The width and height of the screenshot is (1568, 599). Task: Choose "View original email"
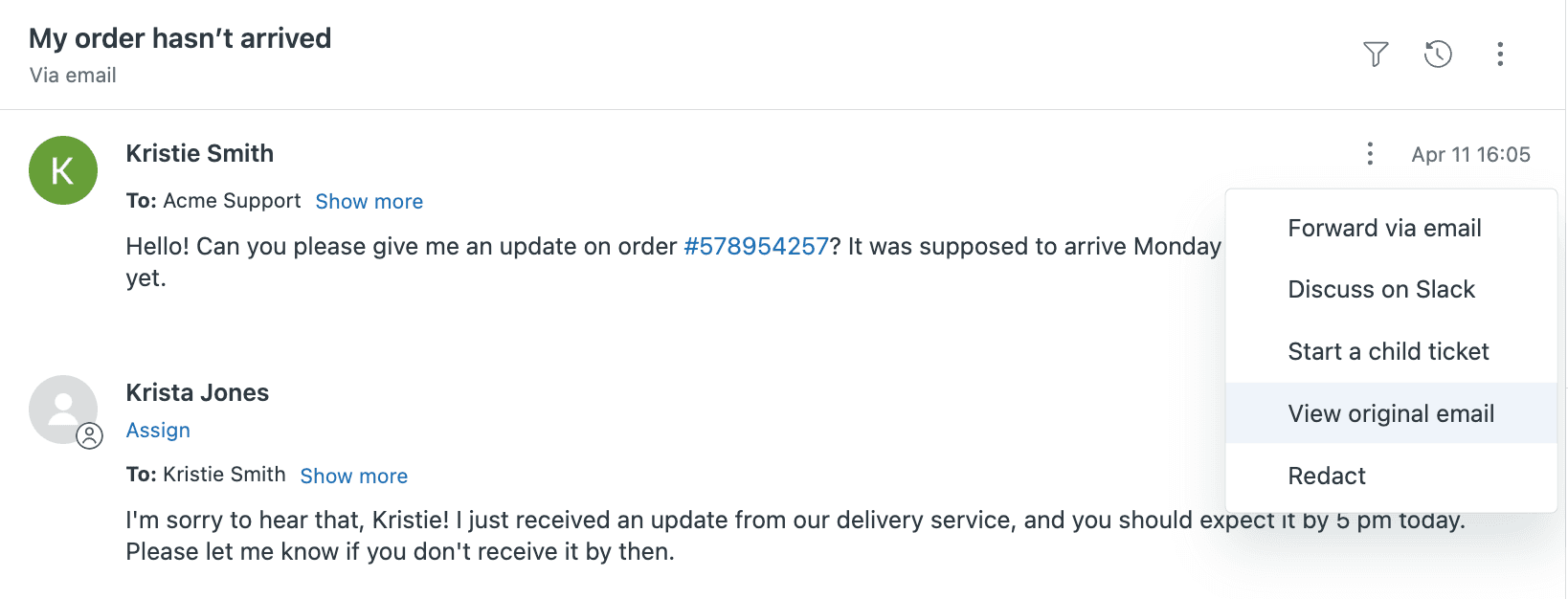[1390, 412]
